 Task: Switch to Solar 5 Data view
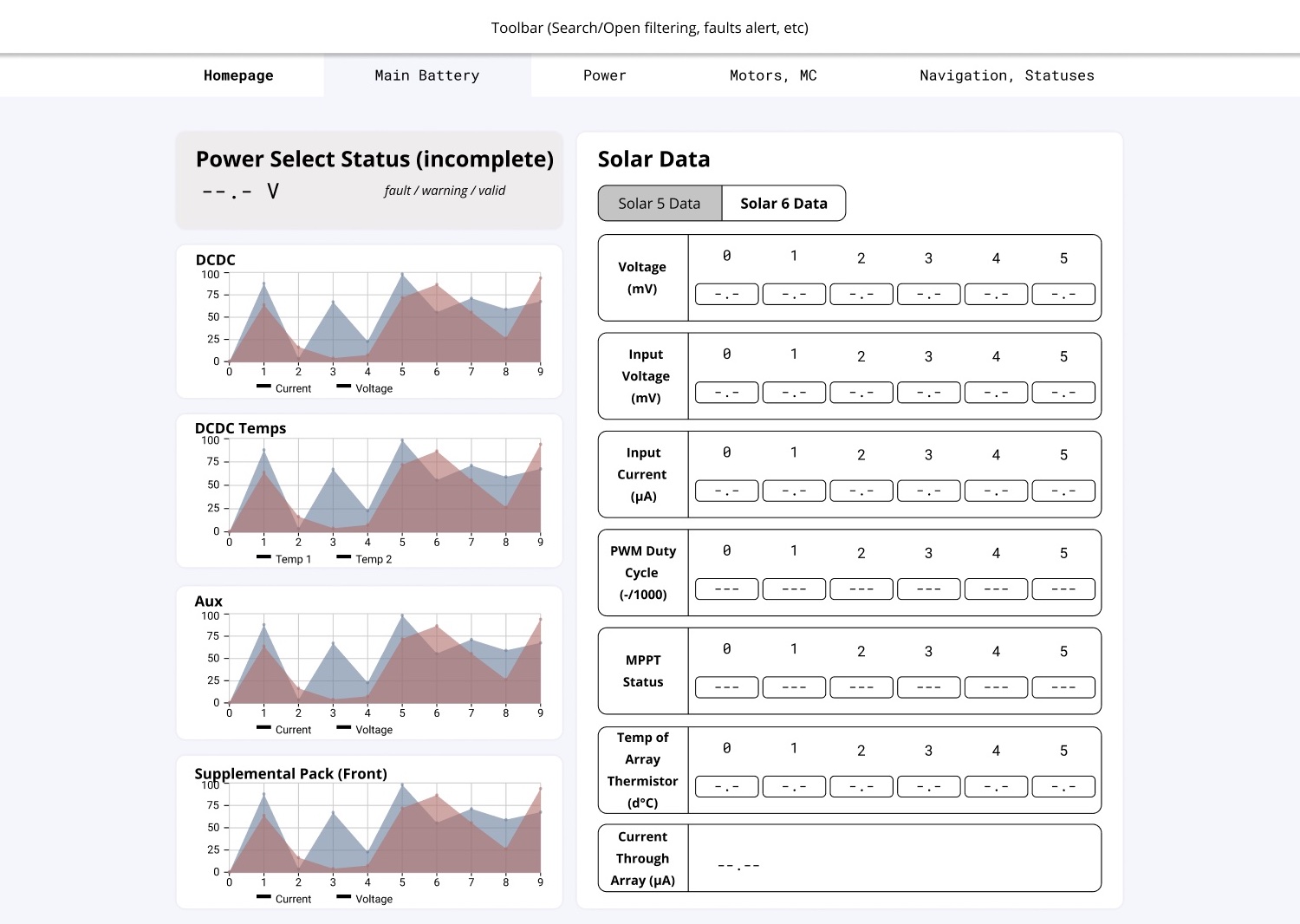660,204
